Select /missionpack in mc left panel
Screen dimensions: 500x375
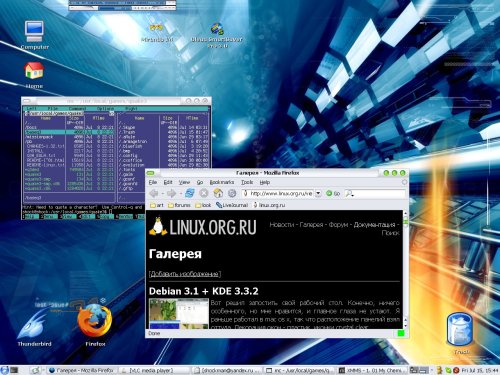point(70,137)
